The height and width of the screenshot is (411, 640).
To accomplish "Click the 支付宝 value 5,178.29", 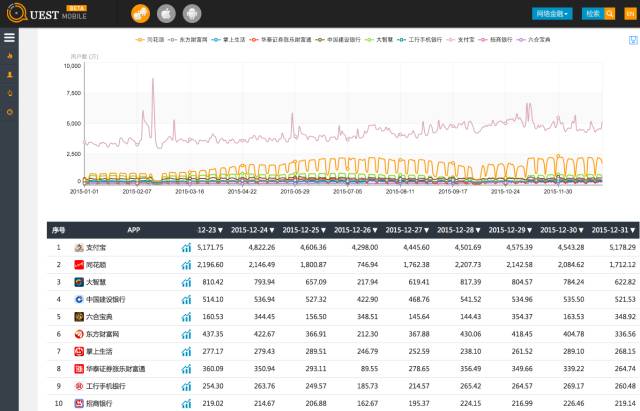I will [x=622, y=247].
